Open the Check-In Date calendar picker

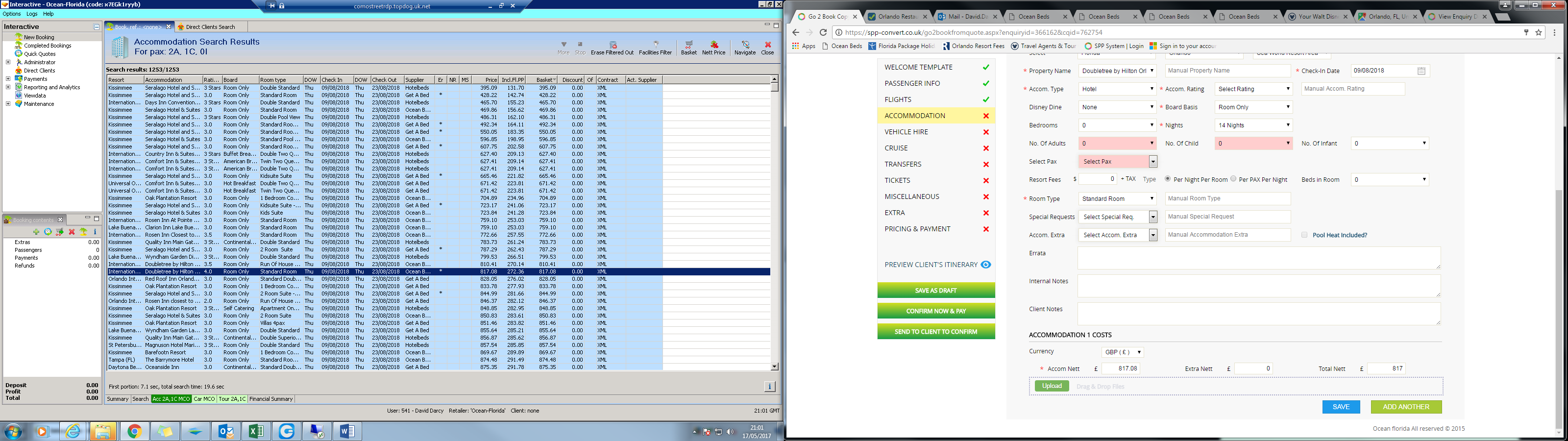click(x=1421, y=71)
